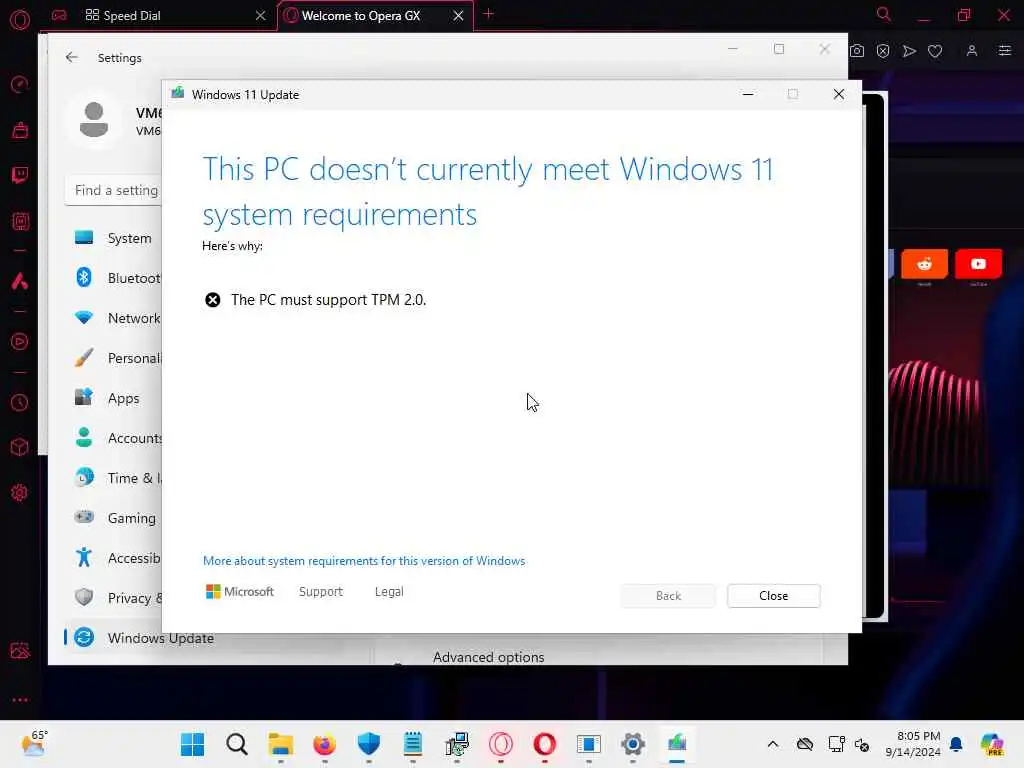This screenshot has width=1024, height=768.
Task: Show hidden tray icons chevron
Action: 773,744
